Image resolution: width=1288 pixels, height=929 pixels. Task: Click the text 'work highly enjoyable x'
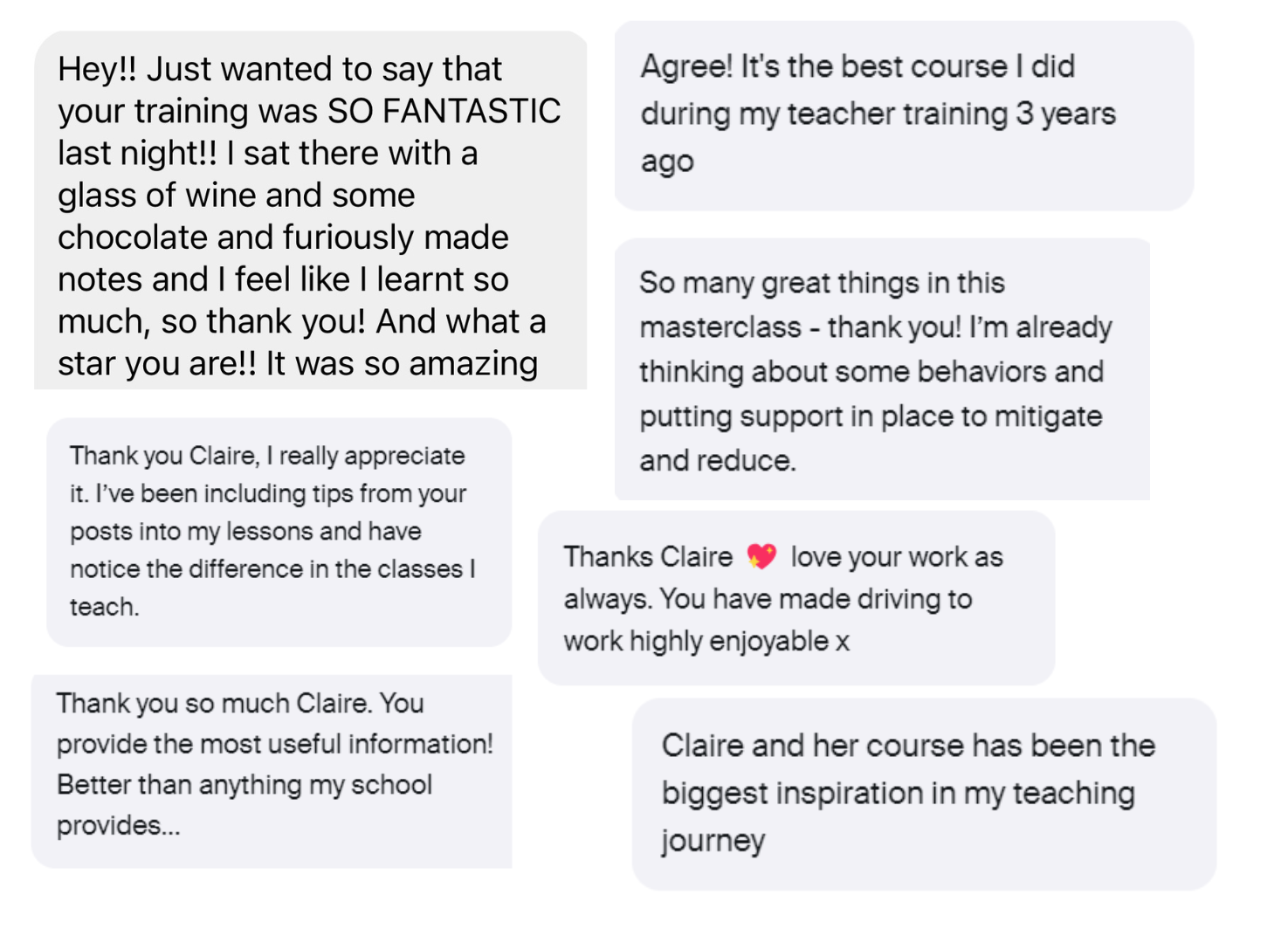click(x=706, y=641)
